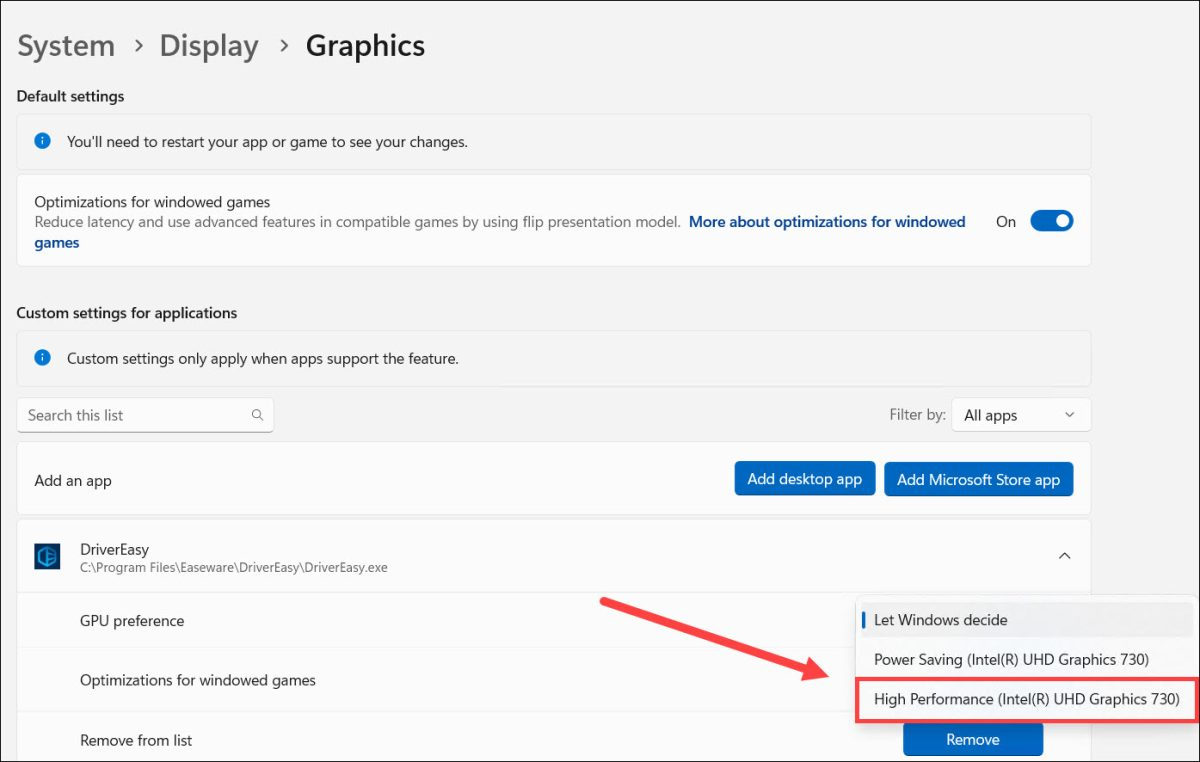1200x762 pixels.
Task: Click the chevron between System and Display
Action: tap(137, 47)
